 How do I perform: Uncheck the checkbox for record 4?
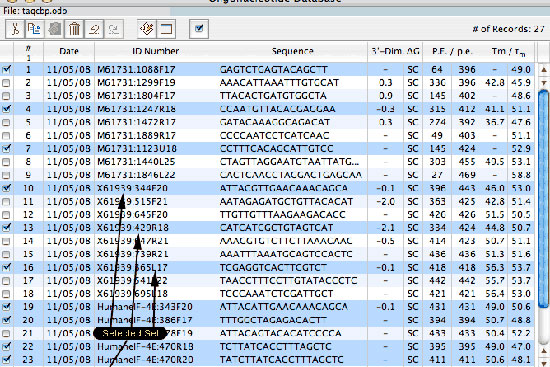click(x=6, y=109)
